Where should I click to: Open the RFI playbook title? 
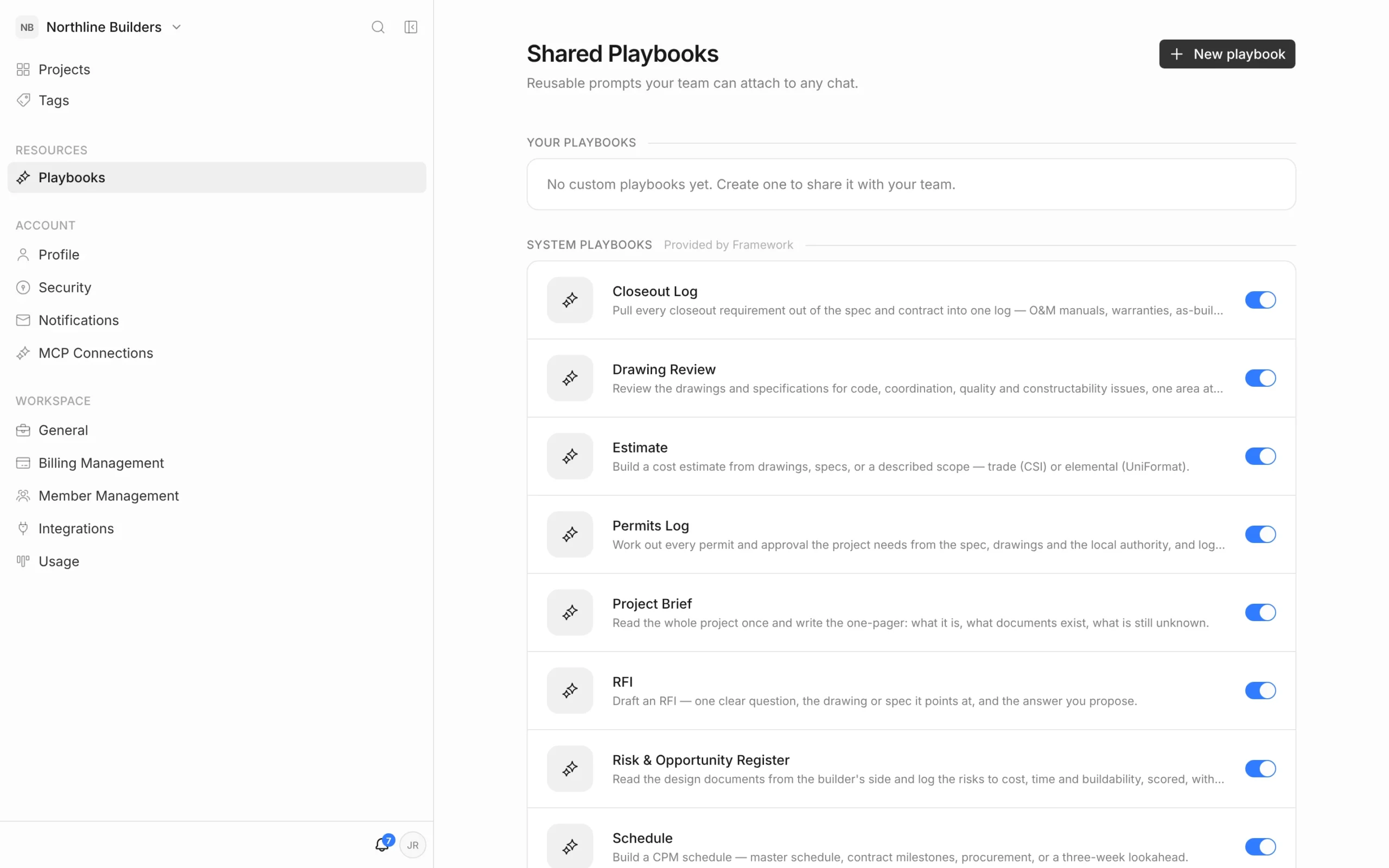click(622, 681)
